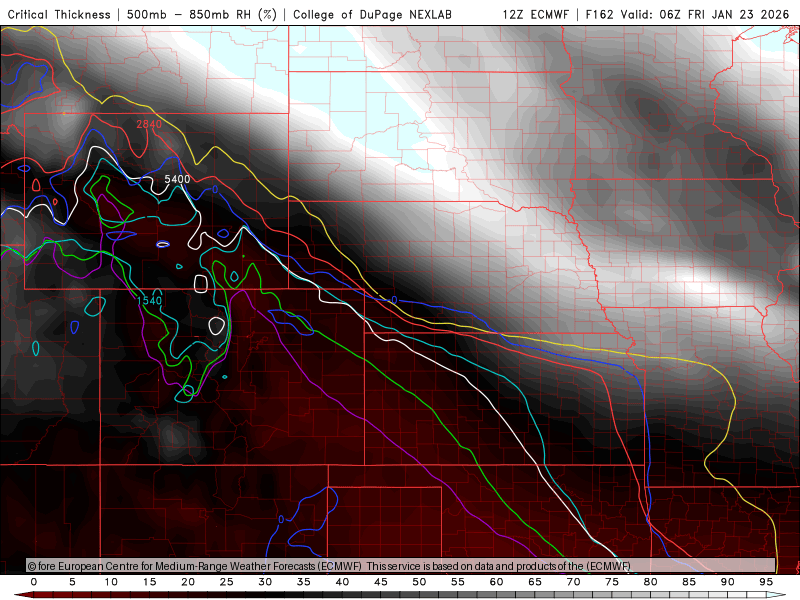Screen dimensions: 800x600
Task: Click the '20' value on the color scale
Action: 188,582
